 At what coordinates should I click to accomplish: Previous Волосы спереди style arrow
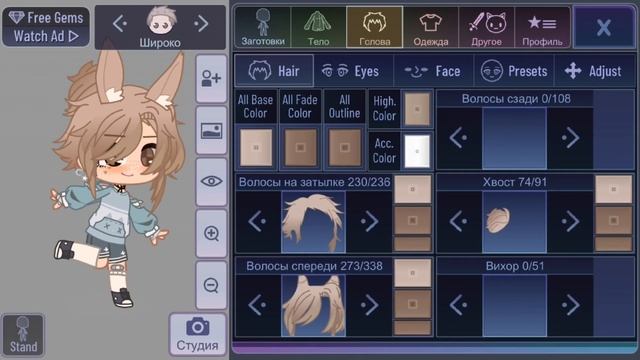coord(258,305)
